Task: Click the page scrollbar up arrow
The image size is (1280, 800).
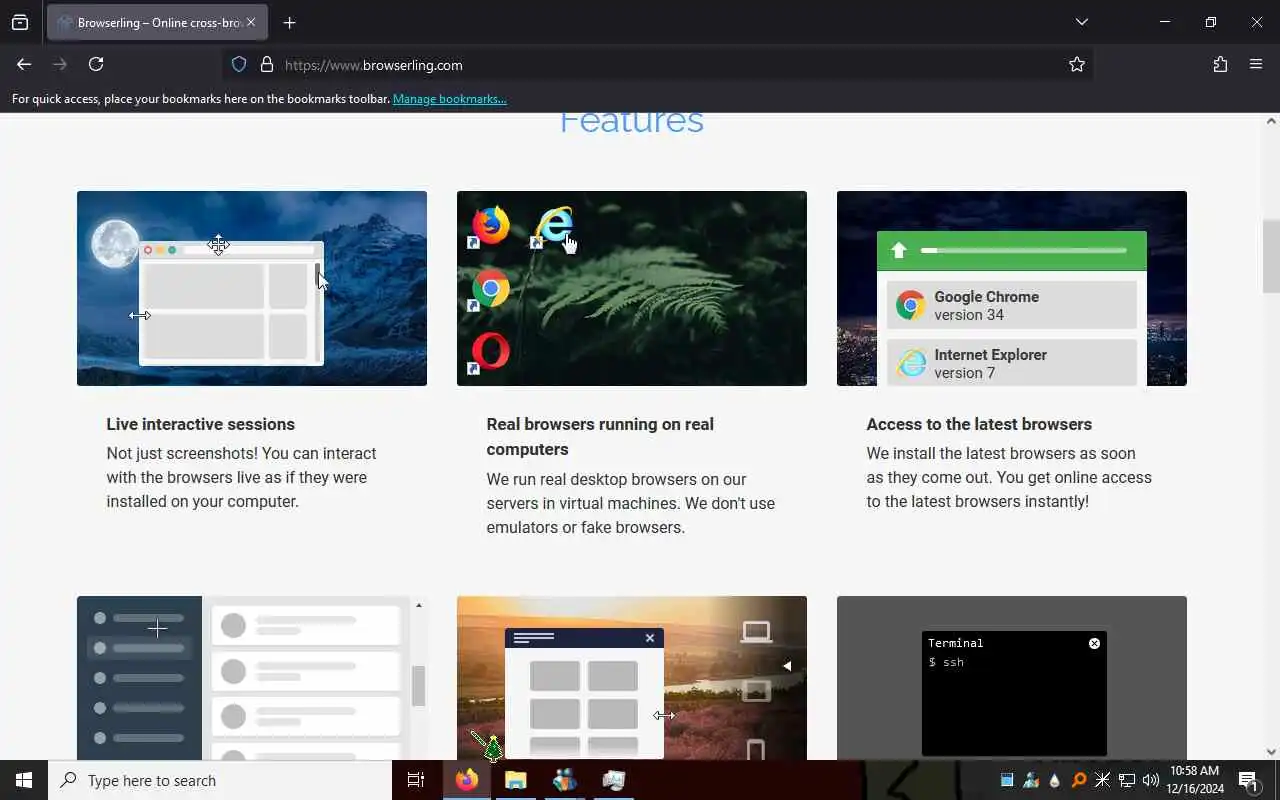Action: pos(1271,121)
